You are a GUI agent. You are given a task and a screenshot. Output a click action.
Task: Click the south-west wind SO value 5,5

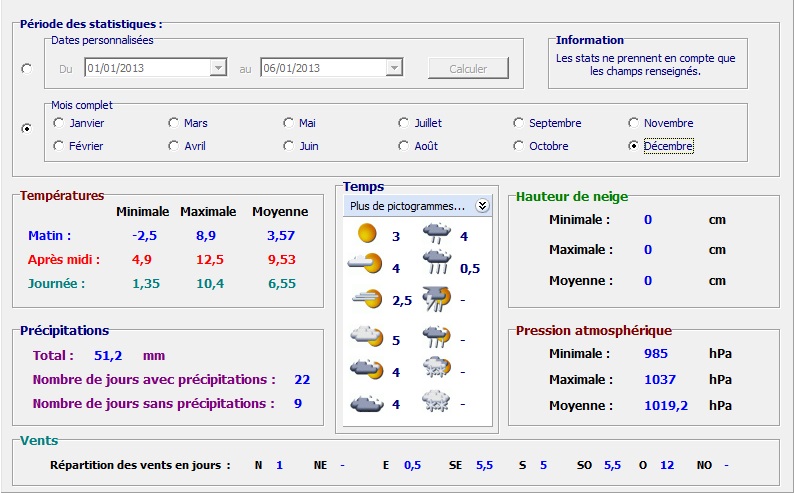coord(612,465)
